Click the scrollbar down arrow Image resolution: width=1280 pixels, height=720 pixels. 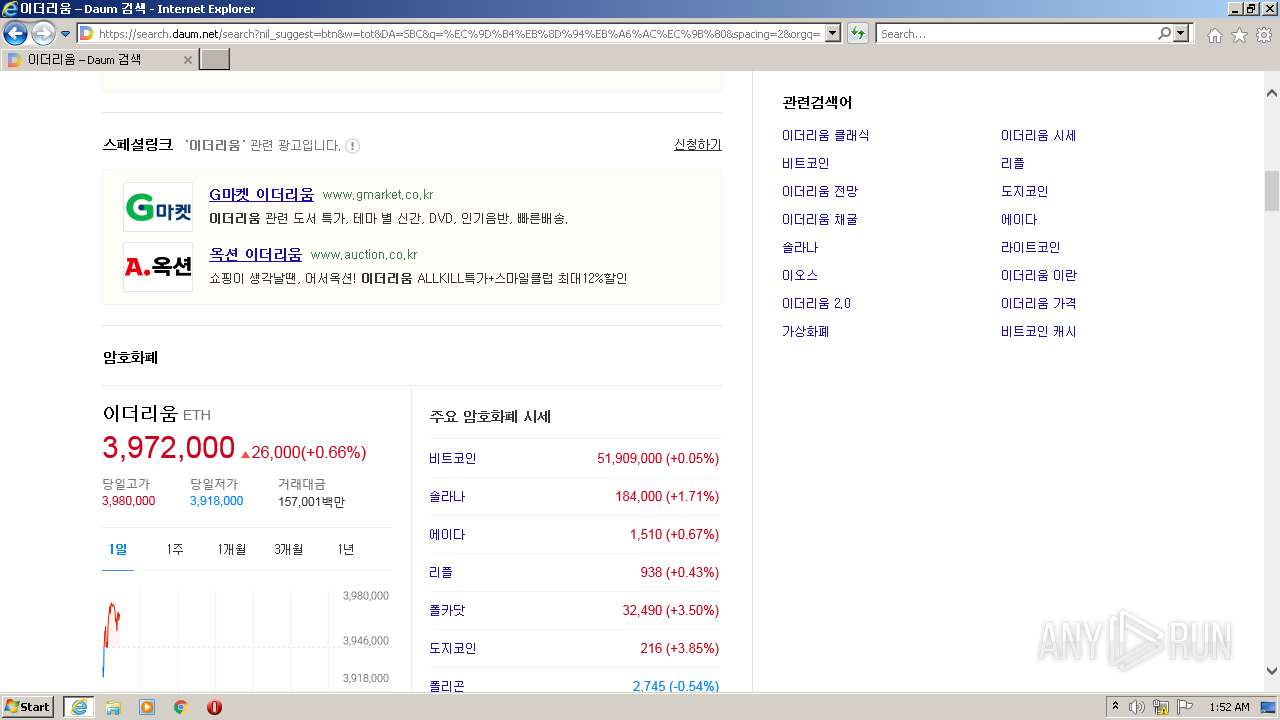1272,671
